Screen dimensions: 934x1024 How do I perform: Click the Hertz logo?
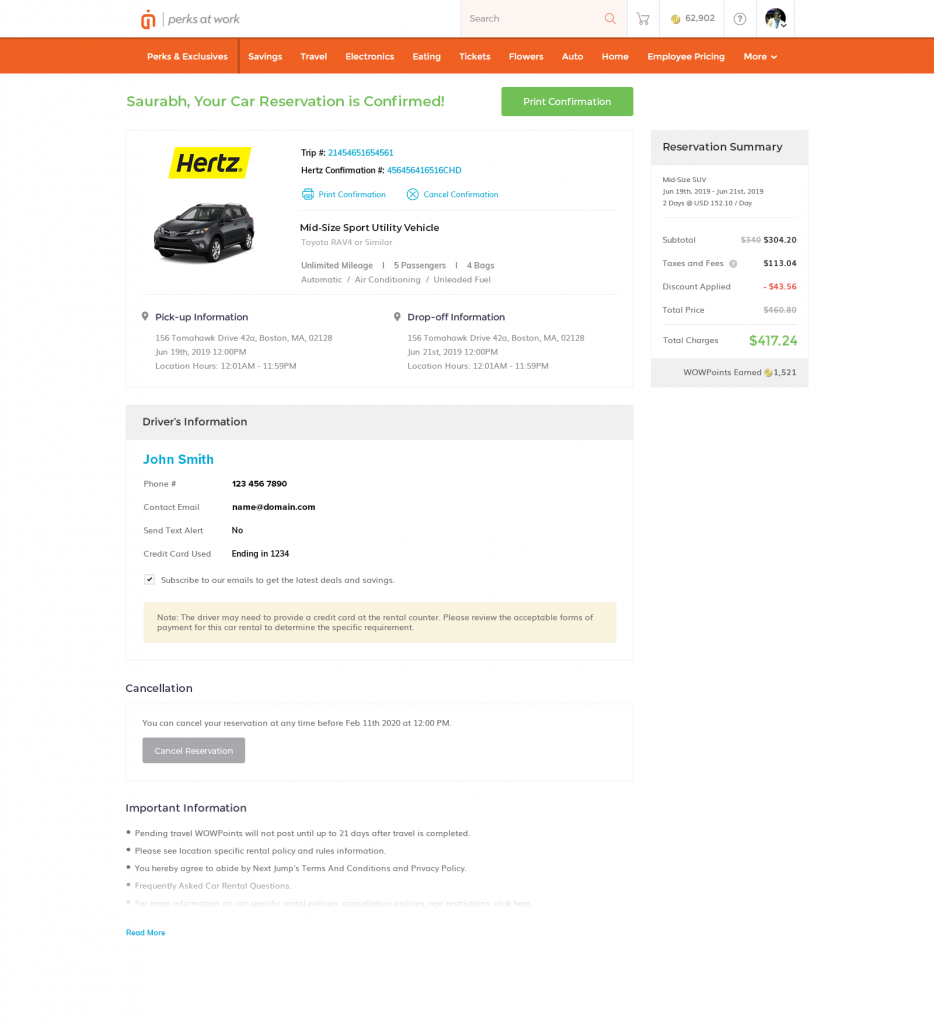tap(209, 163)
